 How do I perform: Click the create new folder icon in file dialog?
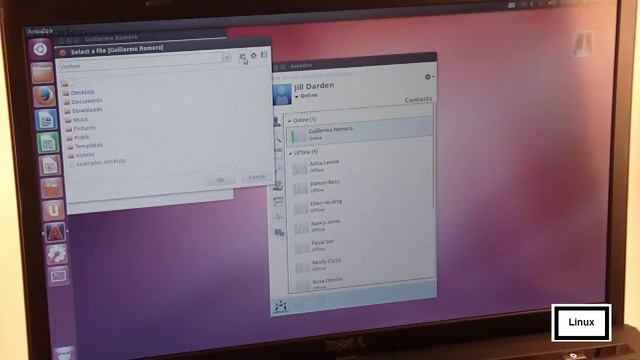(243, 58)
